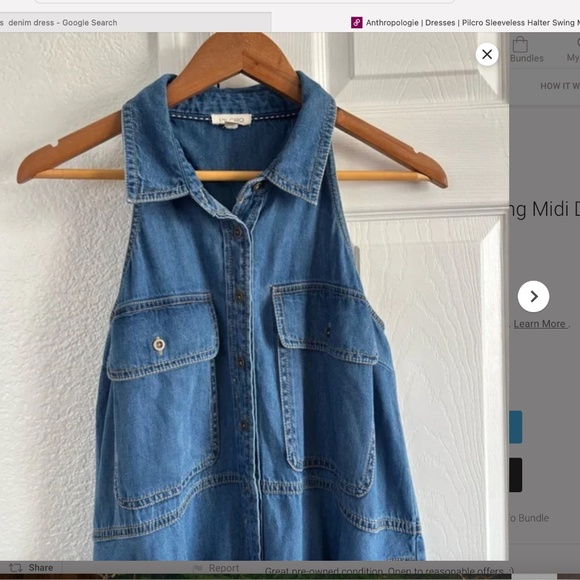Click the Share arrows icon

16,567
